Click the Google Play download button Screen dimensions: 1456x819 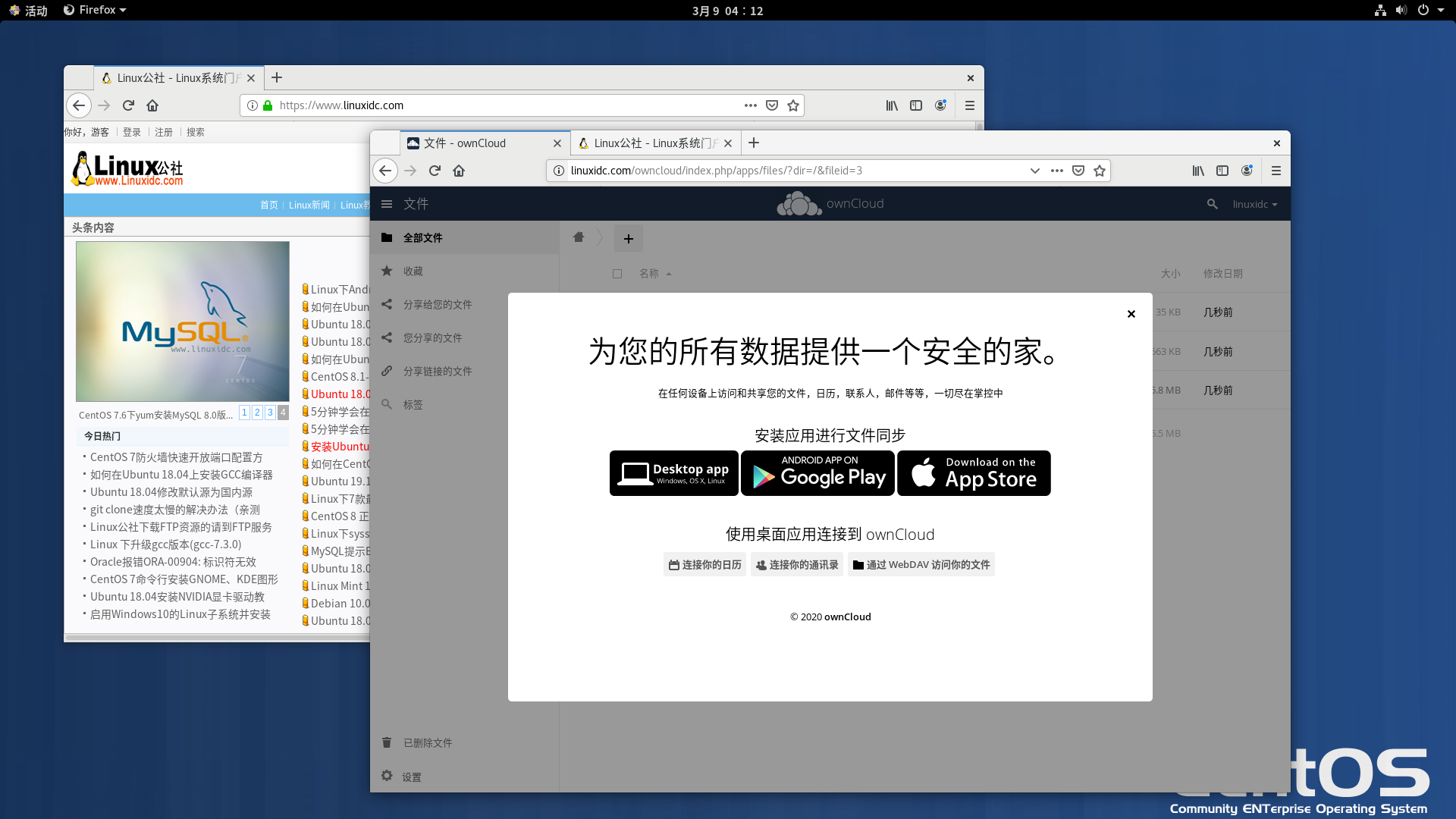817,473
